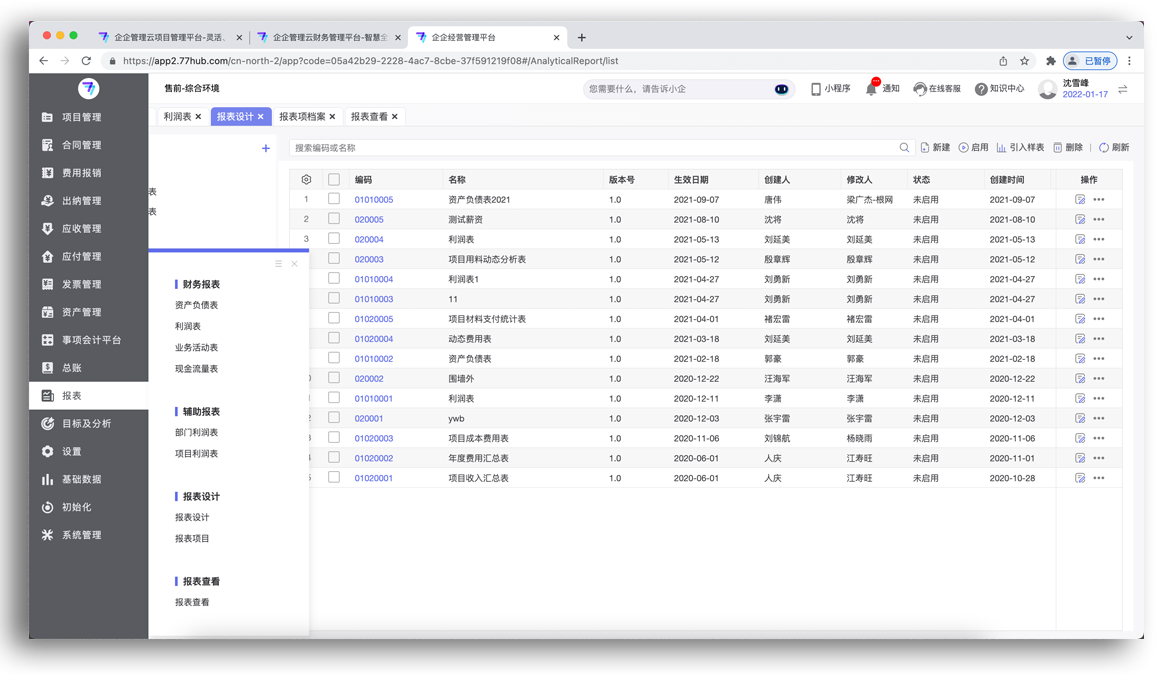Open 出纳管理 module
The image size is (1168, 680).
(82, 201)
